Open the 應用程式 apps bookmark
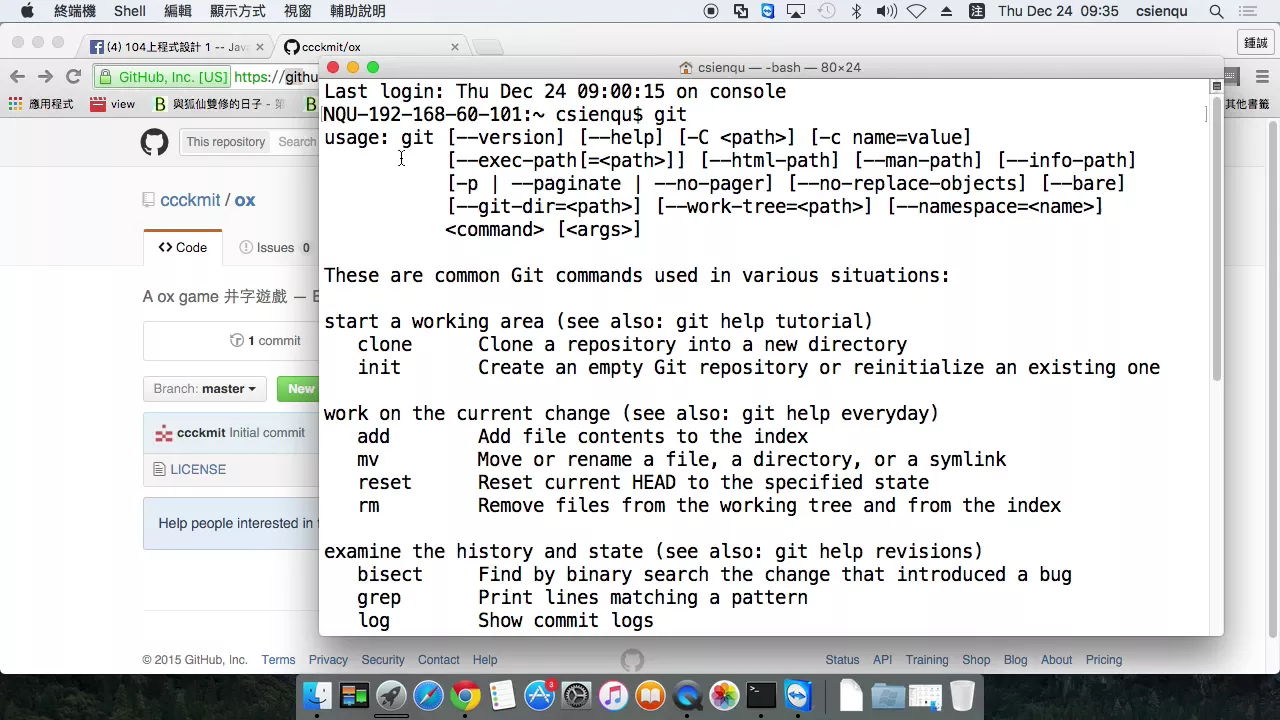Image resolution: width=1280 pixels, height=720 pixels. click(41, 104)
